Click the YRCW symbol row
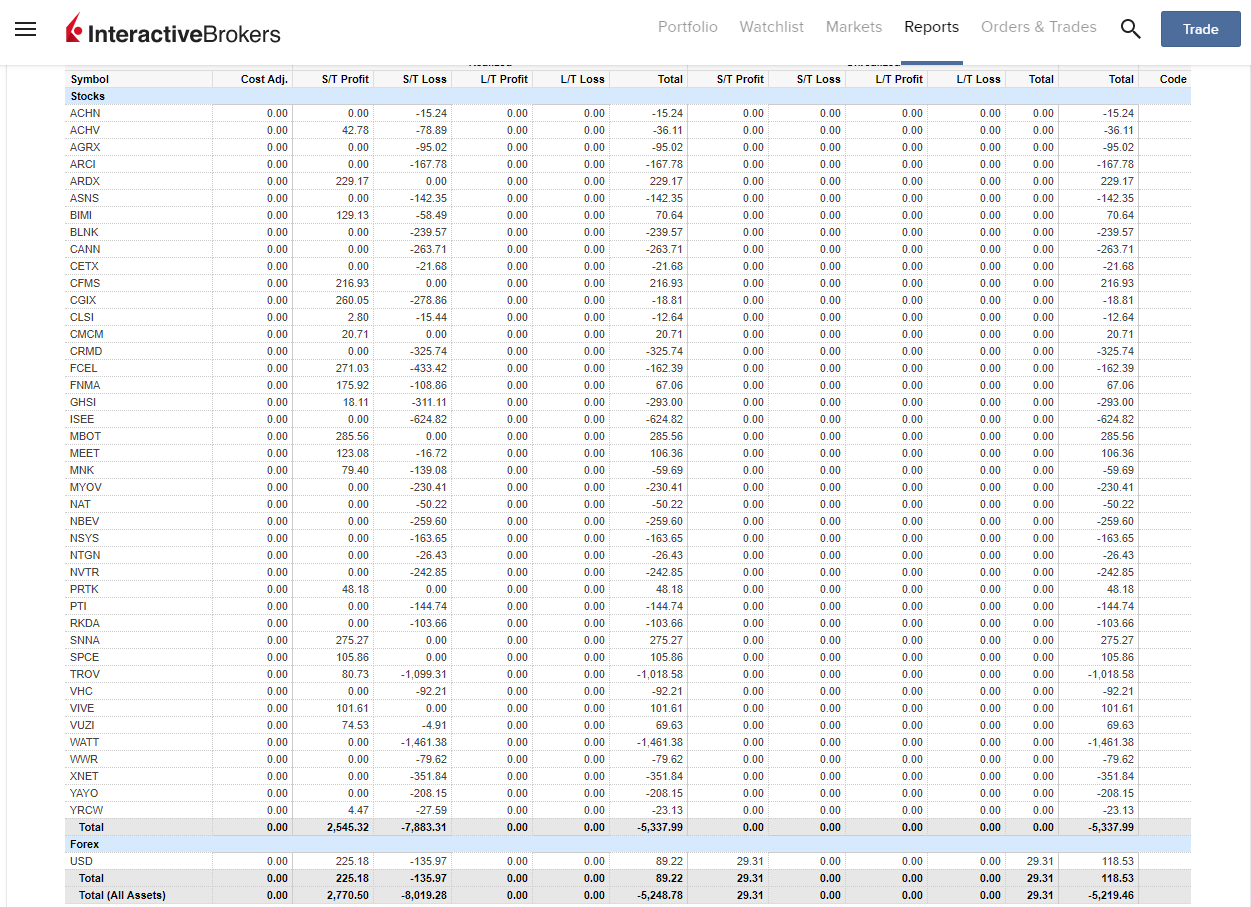This screenshot has height=907, width=1251. click(628, 810)
